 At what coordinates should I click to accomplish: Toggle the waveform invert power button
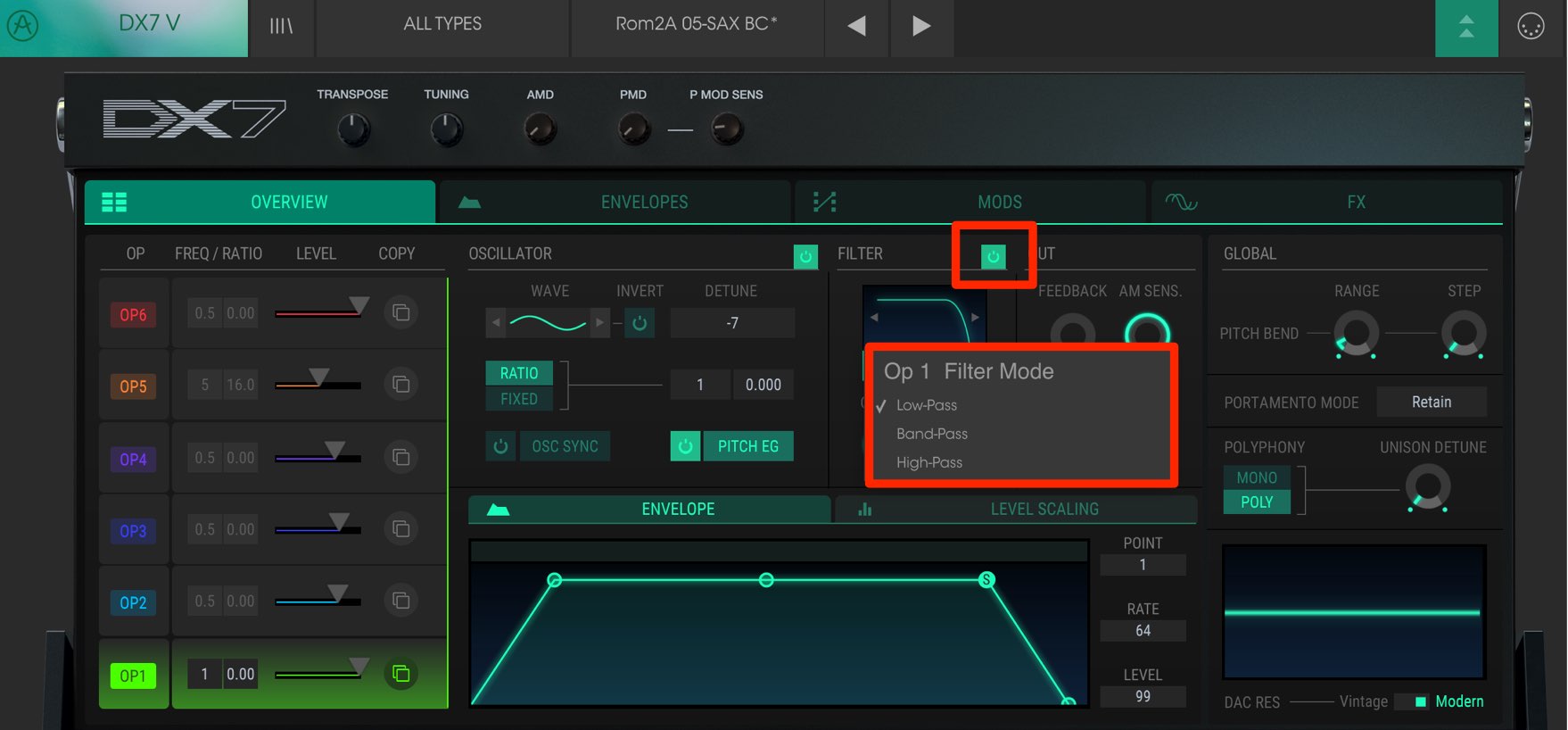point(640,323)
